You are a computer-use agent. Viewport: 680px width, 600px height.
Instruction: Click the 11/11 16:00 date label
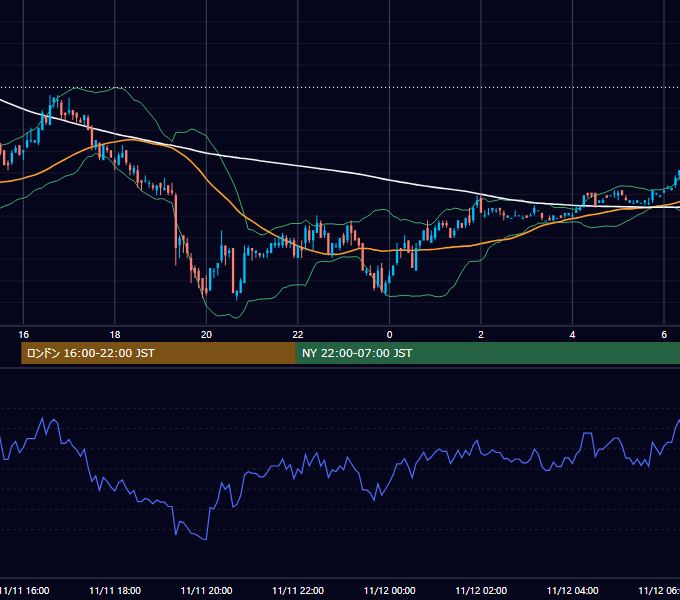click(24, 590)
